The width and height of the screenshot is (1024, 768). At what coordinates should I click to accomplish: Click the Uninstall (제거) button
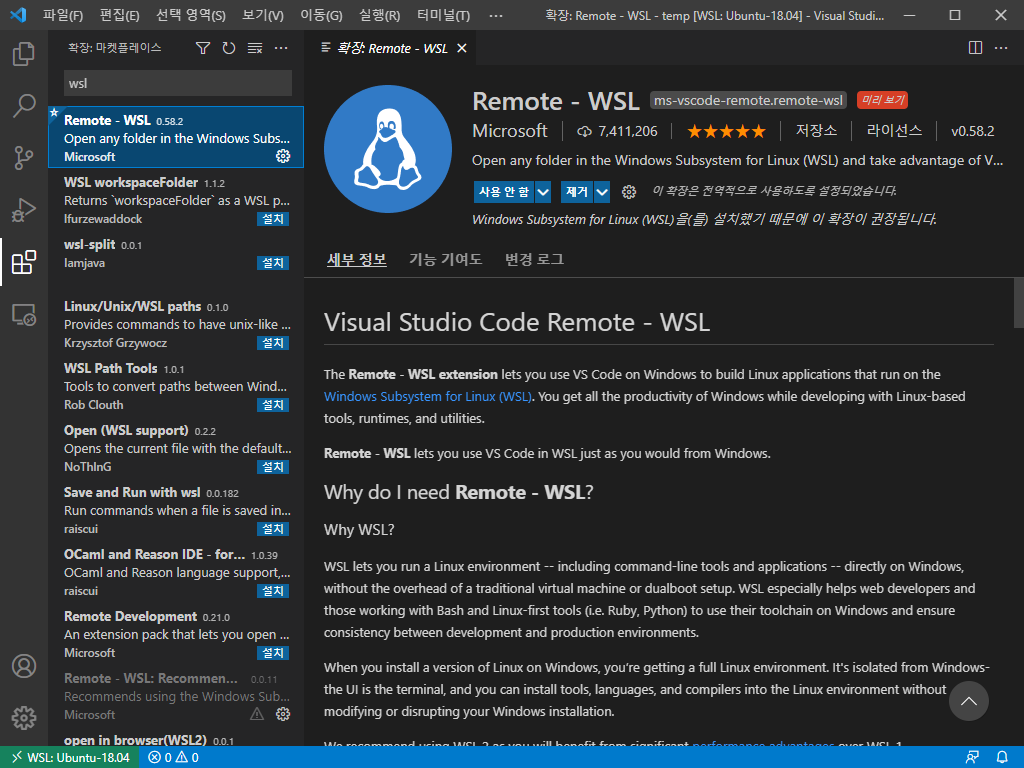pos(577,192)
